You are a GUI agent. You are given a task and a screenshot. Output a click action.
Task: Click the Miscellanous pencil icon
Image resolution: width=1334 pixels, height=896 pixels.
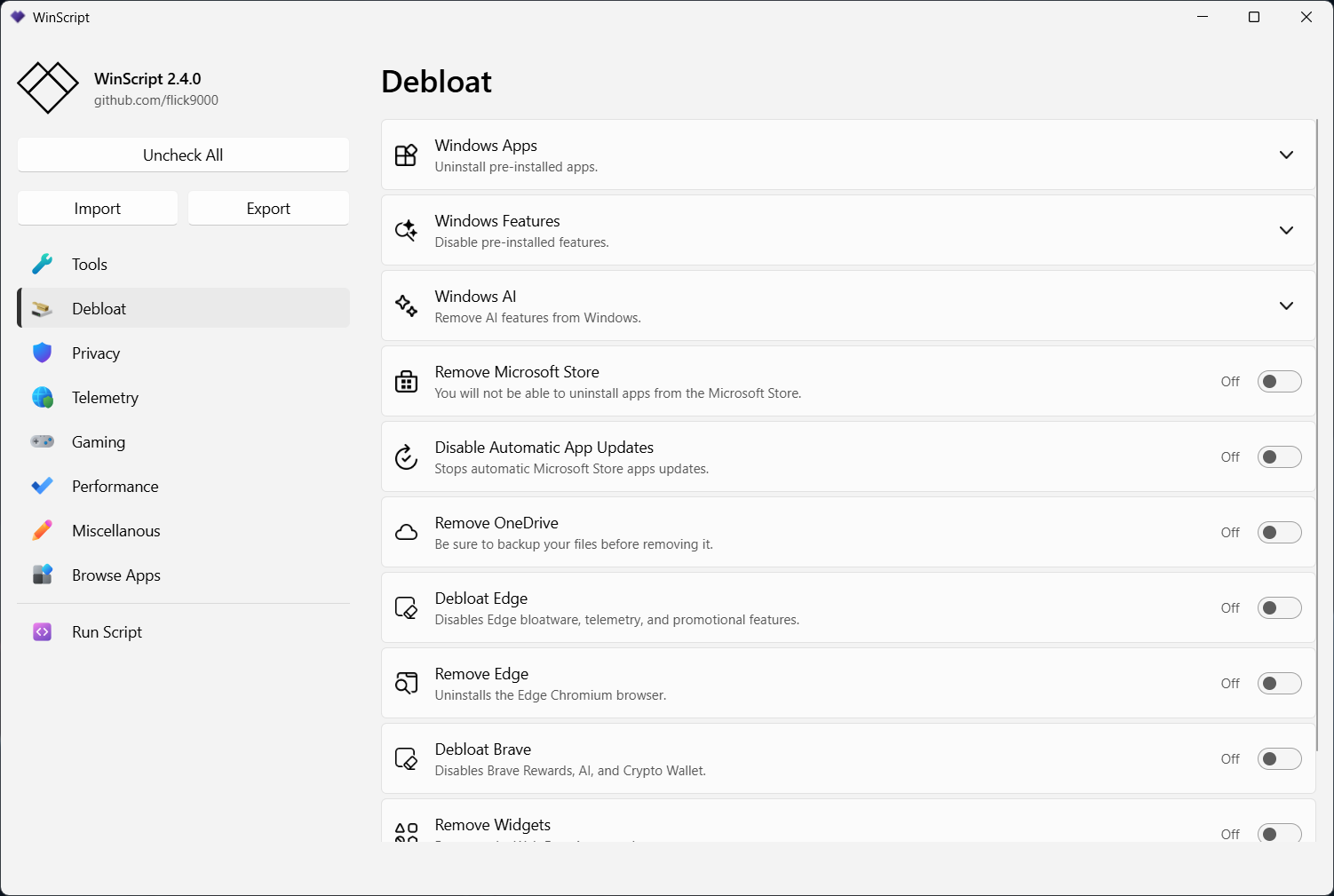[x=42, y=531]
